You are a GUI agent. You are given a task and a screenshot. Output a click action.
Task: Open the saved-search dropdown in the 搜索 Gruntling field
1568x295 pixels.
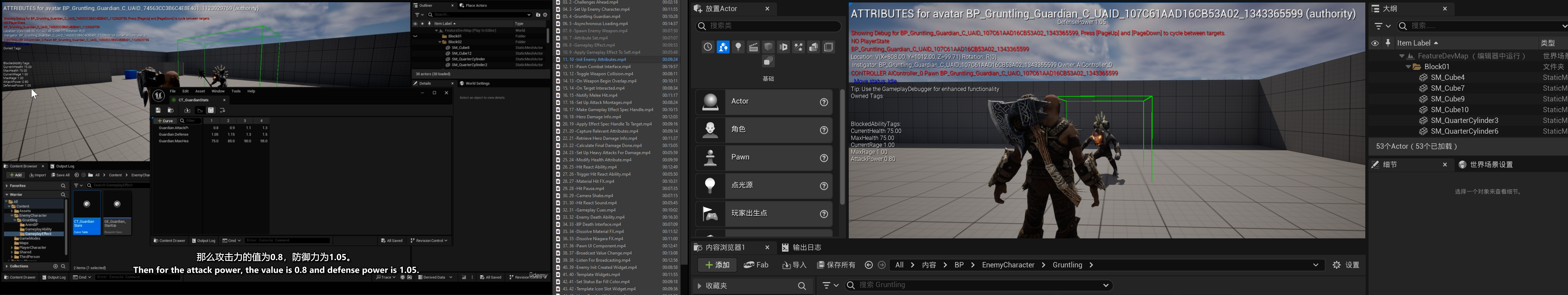[x=1106, y=285]
